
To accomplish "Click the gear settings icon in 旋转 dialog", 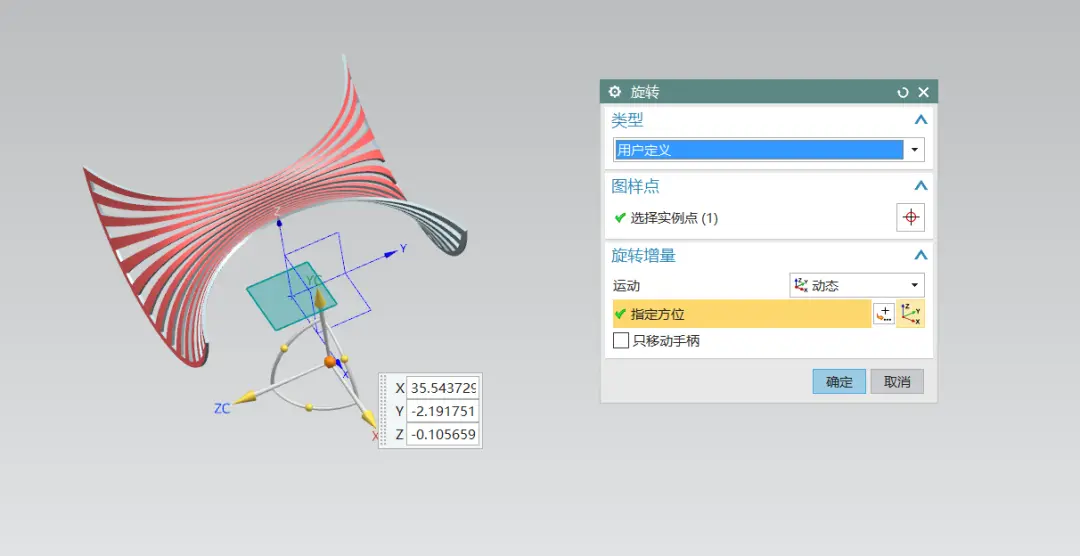I will click(x=614, y=92).
